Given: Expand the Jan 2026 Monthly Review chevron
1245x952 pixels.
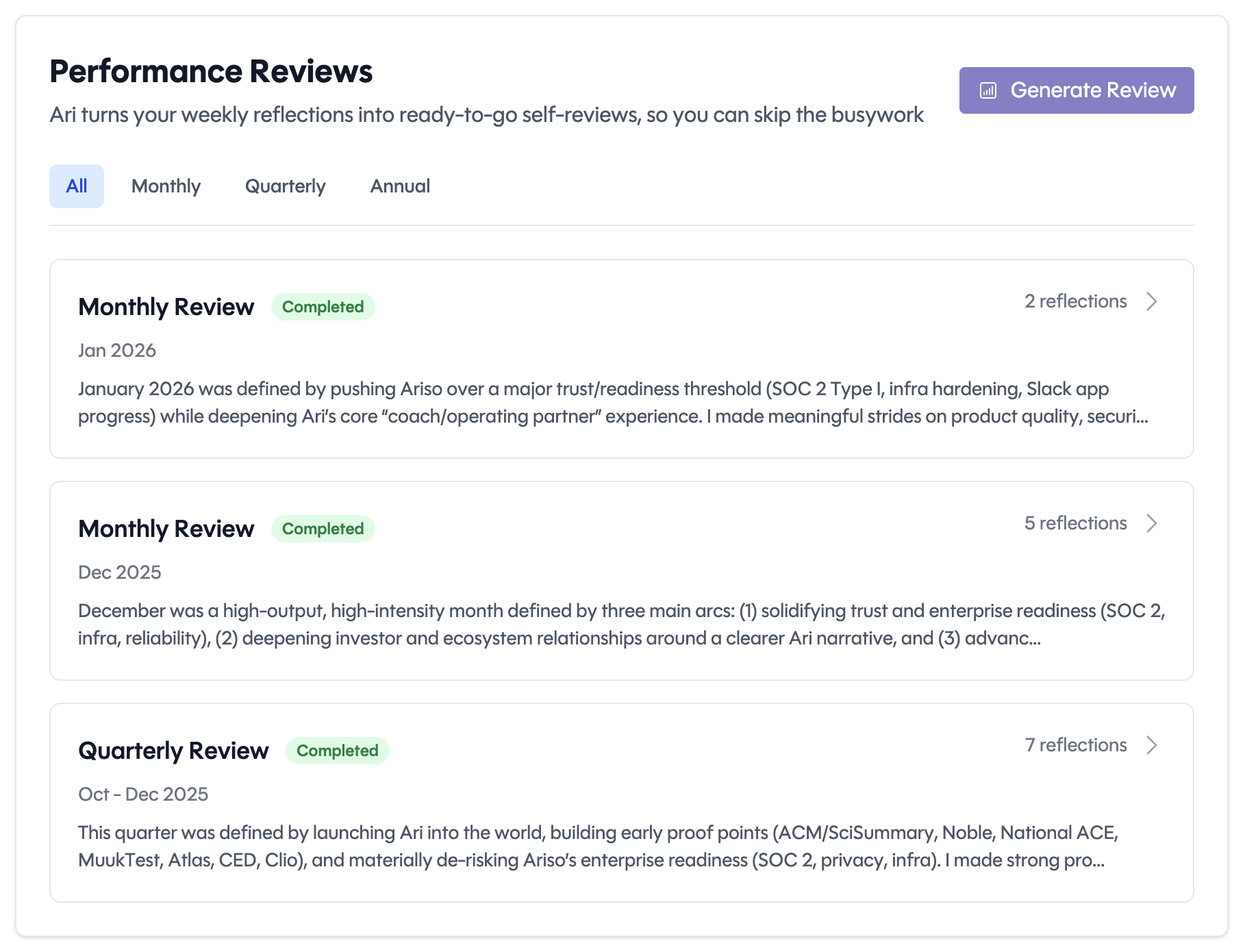Looking at the screenshot, I should click(1153, 301).
